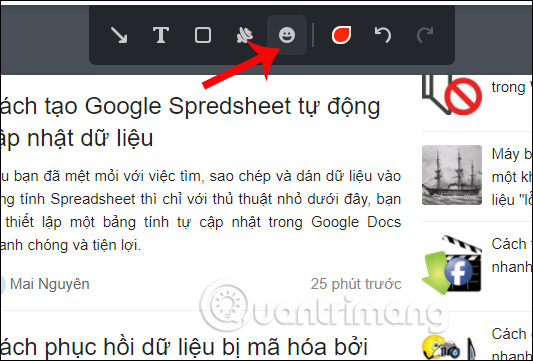The width and height of the screenshot is (533, 361).
Task: Open the Facebook video download thumbnail
Action: click(x=452, y=265)
